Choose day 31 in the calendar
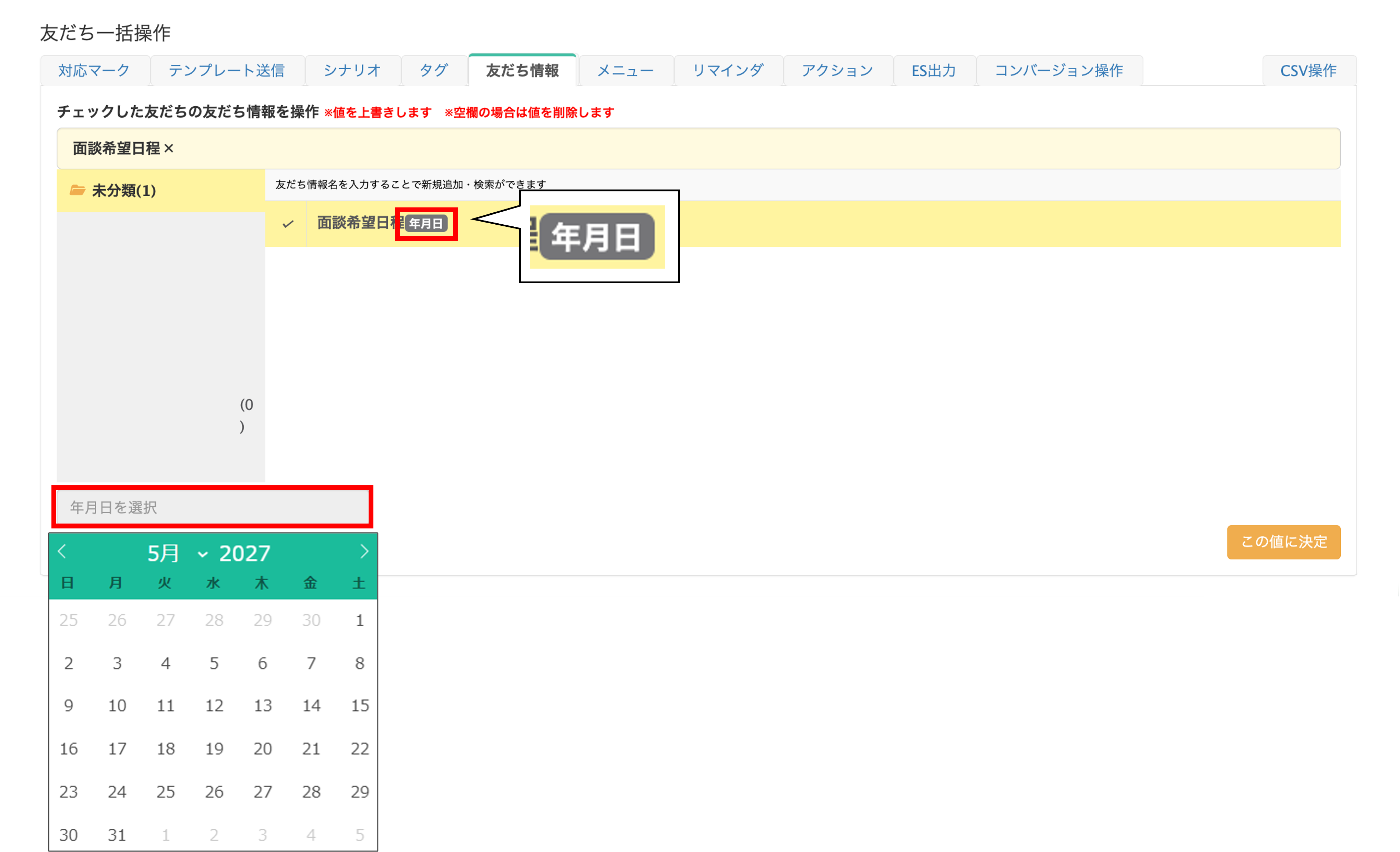The image size is (1400, 852). tap(117, 835)
